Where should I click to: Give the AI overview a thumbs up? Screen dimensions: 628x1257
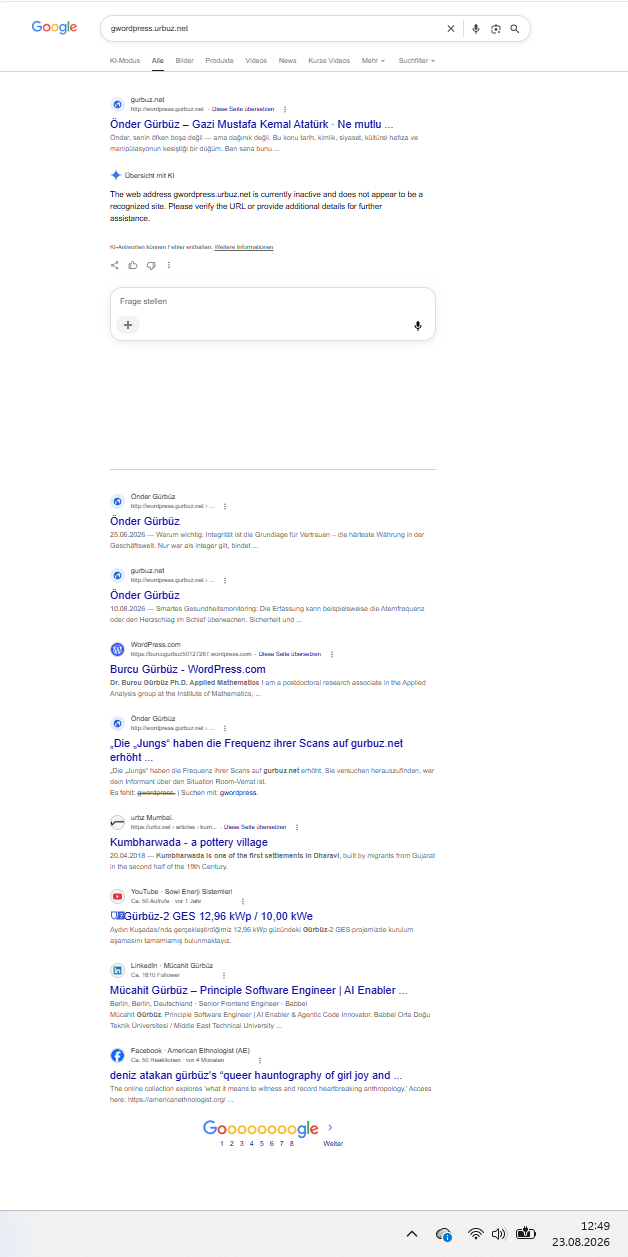(x=133, y=265)
